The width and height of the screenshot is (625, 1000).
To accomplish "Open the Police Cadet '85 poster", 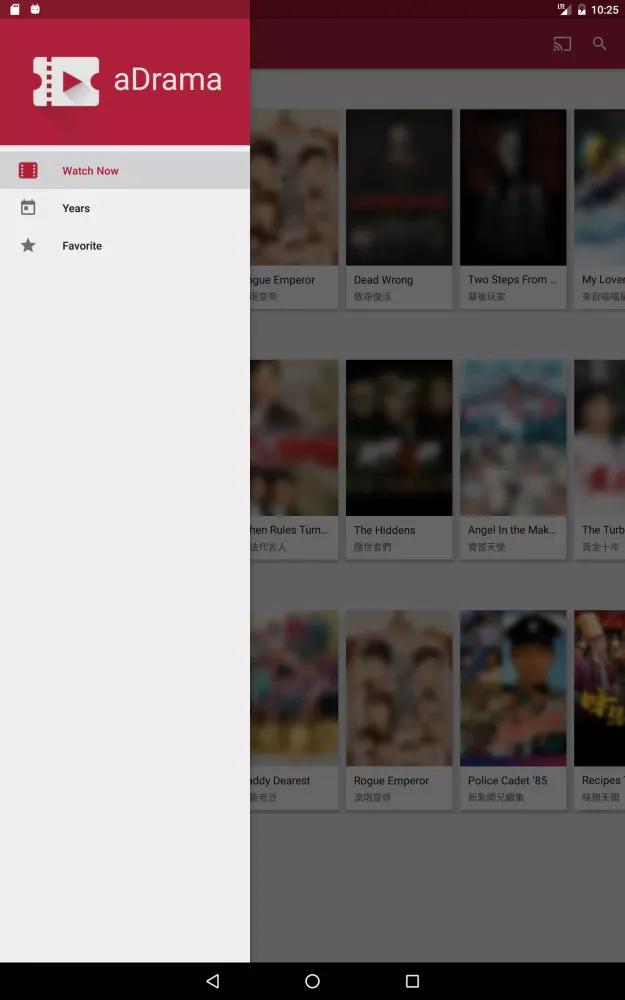I will (x=513, y=688).
